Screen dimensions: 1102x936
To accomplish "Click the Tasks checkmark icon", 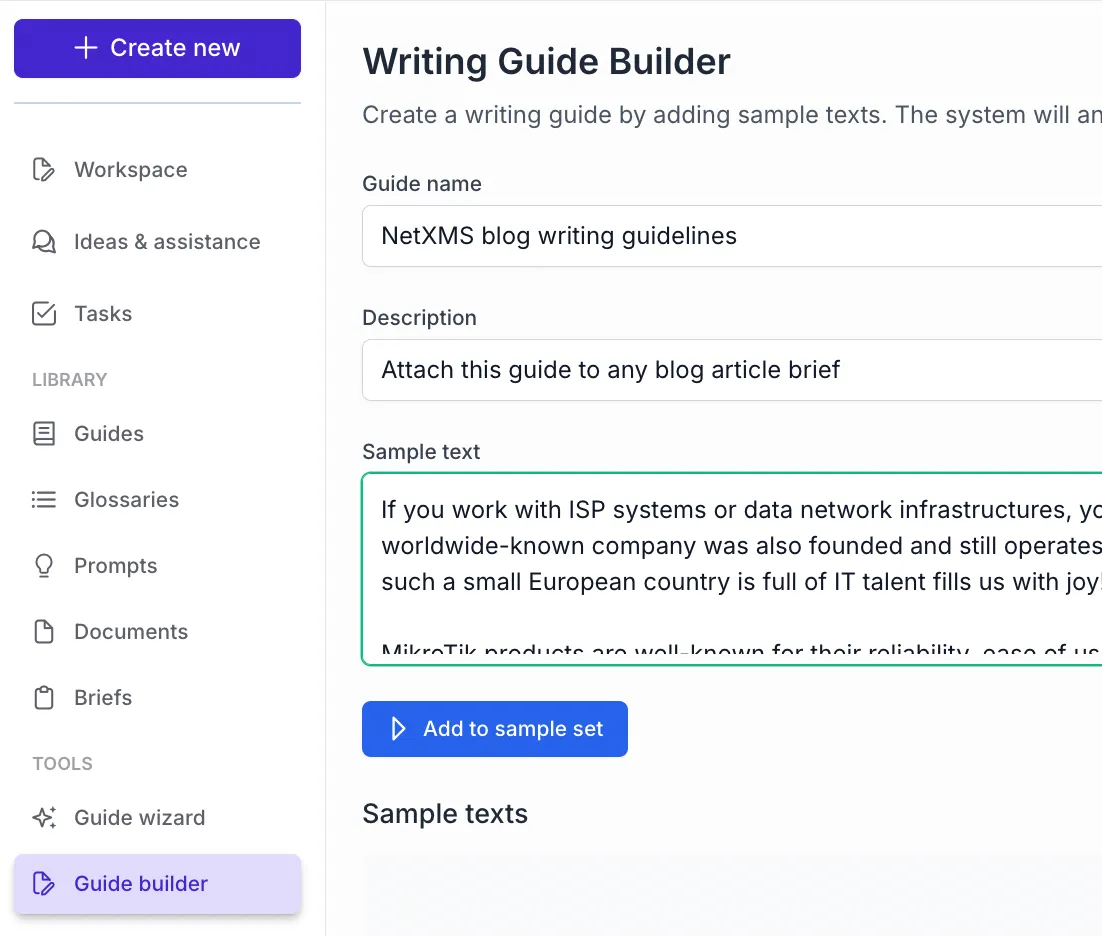I will coord(44,313).
